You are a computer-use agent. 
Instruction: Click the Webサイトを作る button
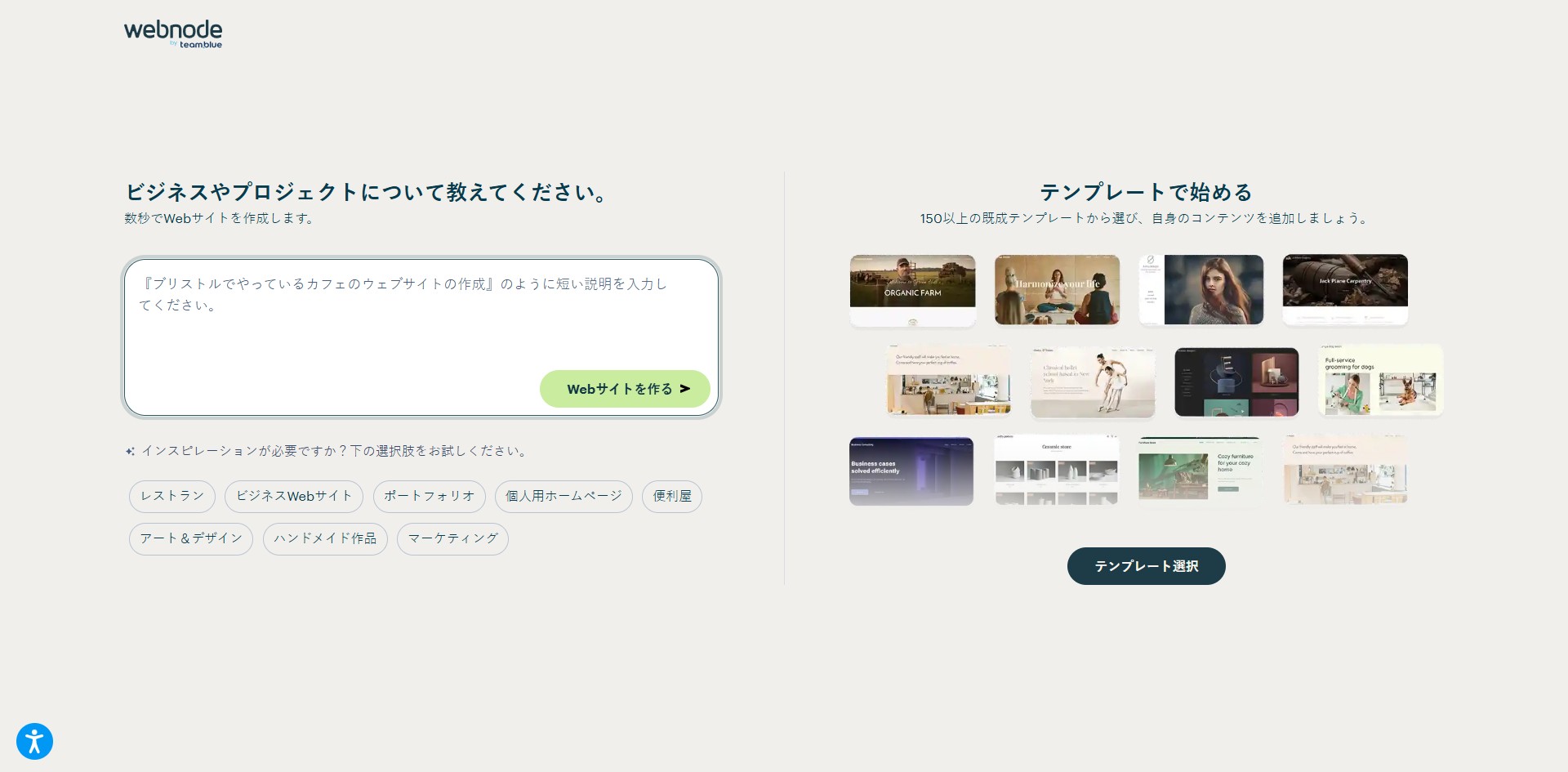(x=625, y=389)
